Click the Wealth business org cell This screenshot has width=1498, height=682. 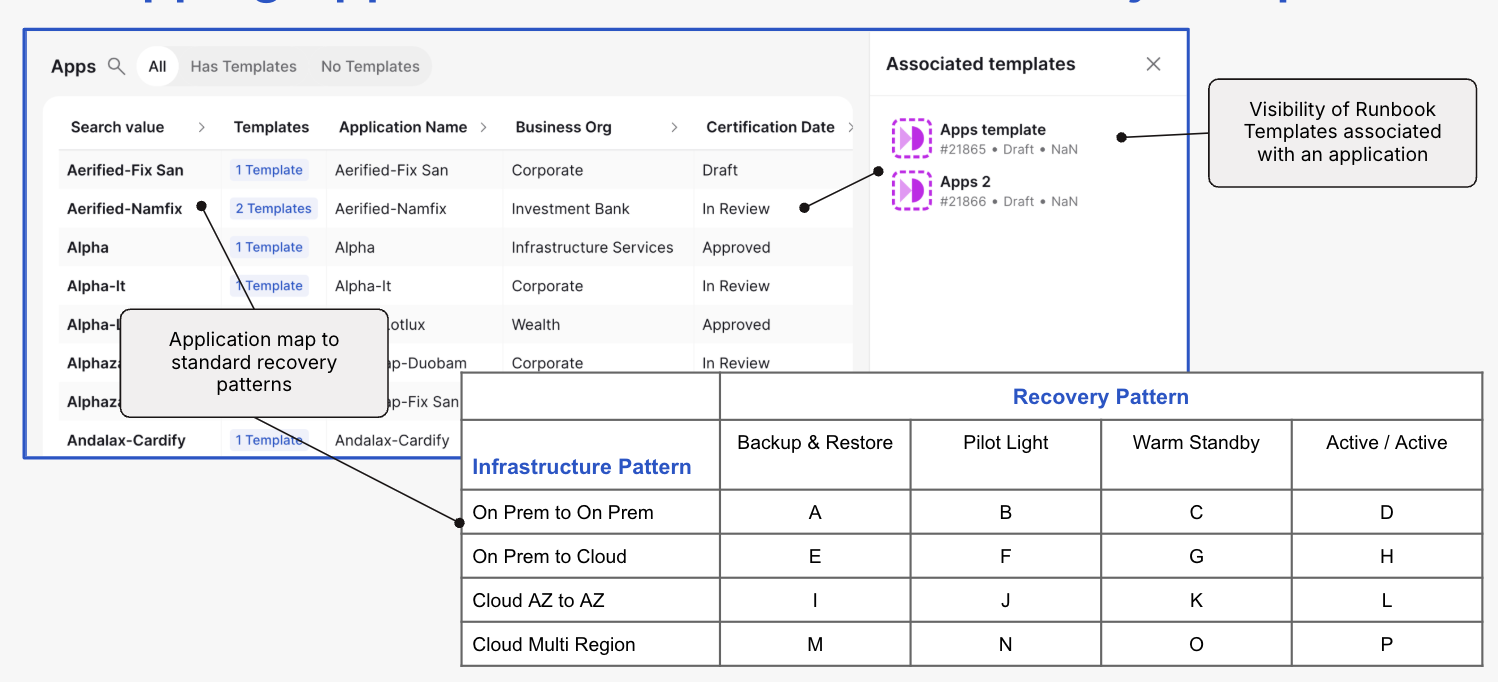536,325
